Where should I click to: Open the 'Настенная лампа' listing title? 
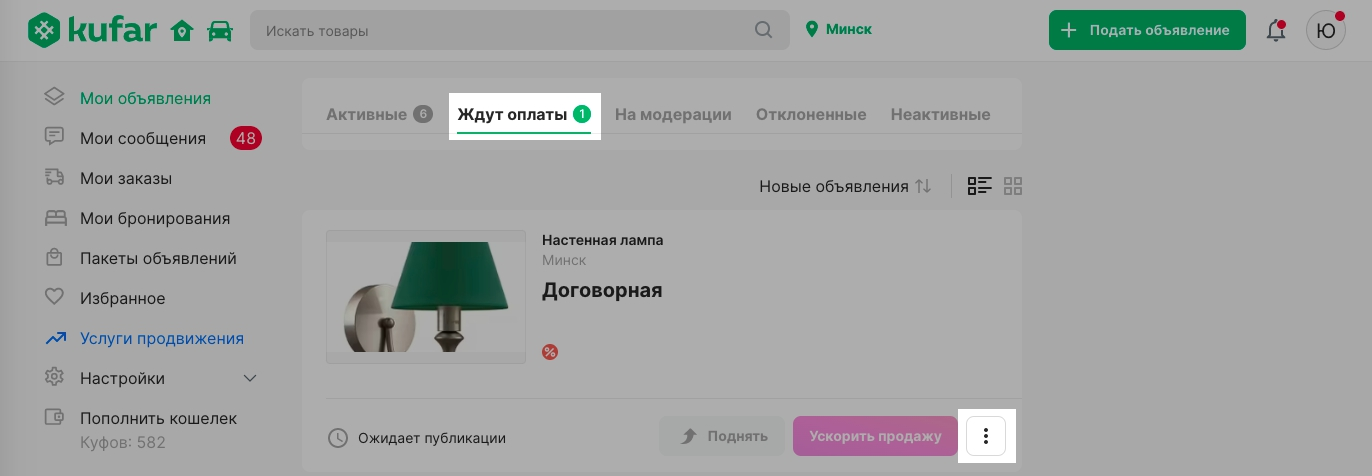click(603, 240)
